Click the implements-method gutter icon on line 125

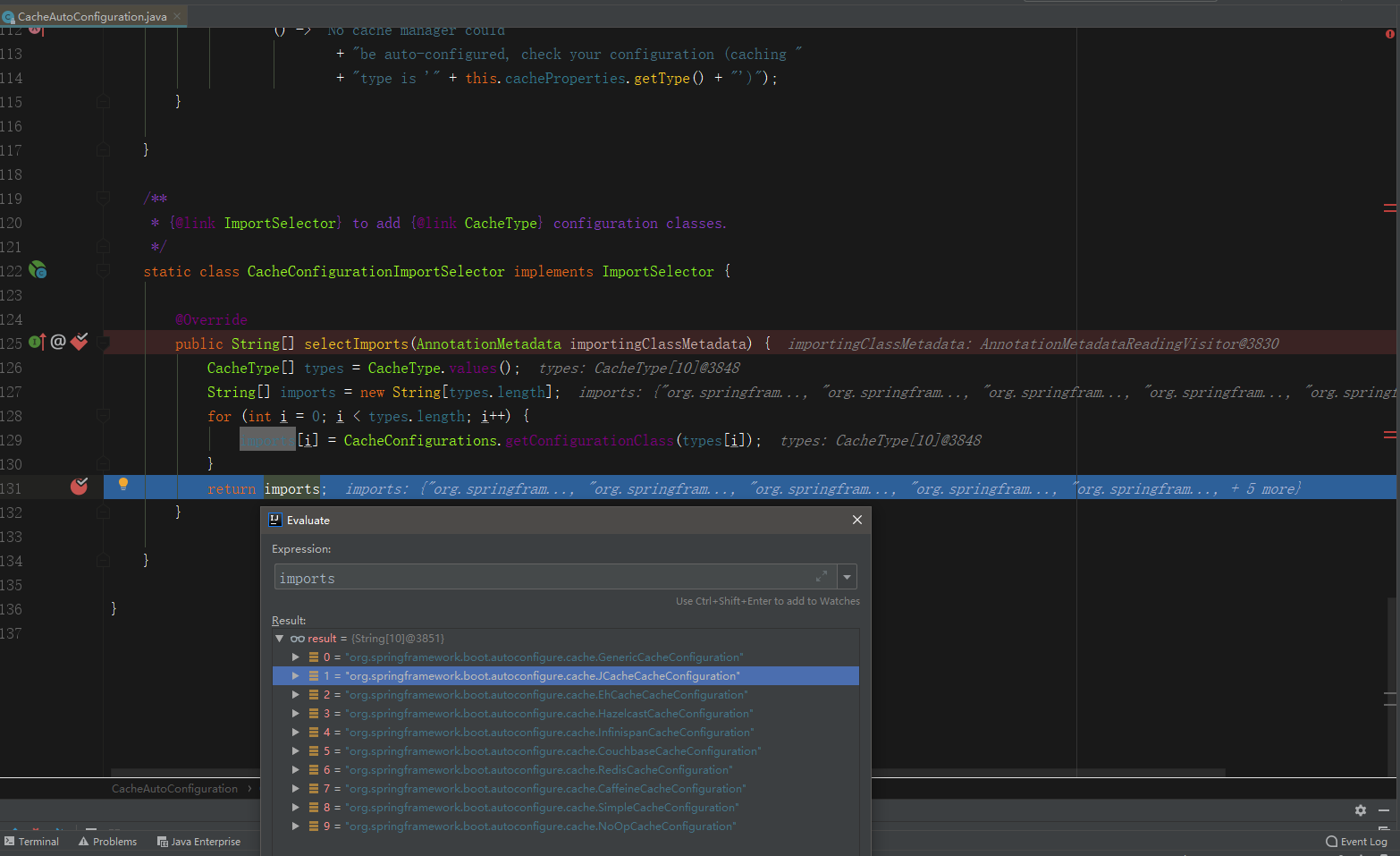point(37,342)
